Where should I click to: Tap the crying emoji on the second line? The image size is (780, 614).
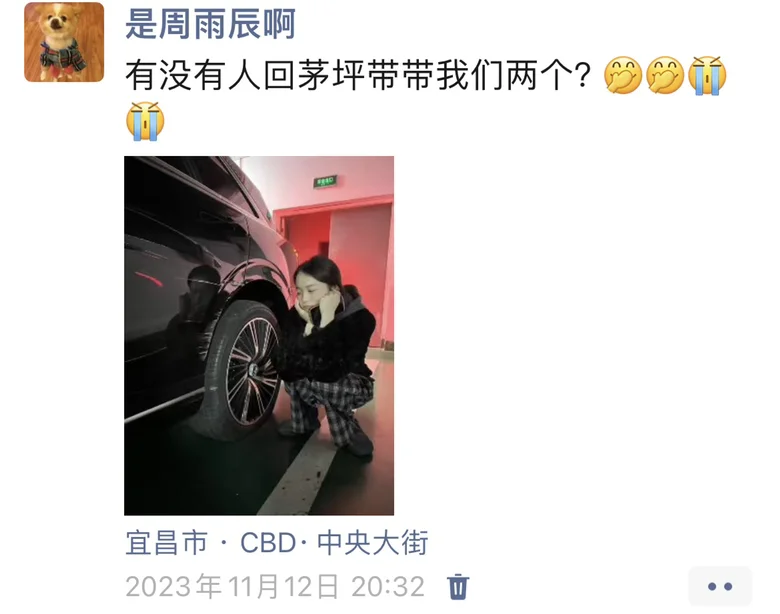(145, 121)
